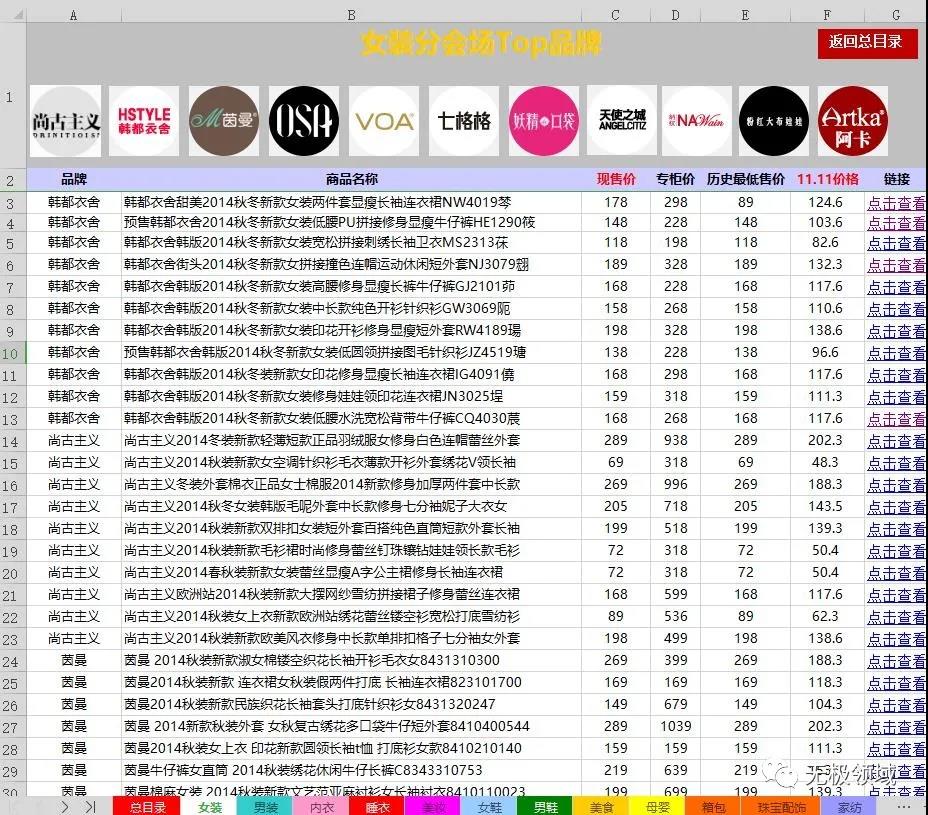Switch to the 总目录 sheet tab
Image resolution: width=928 pixels, height=815 pixels.
point(148,806)
